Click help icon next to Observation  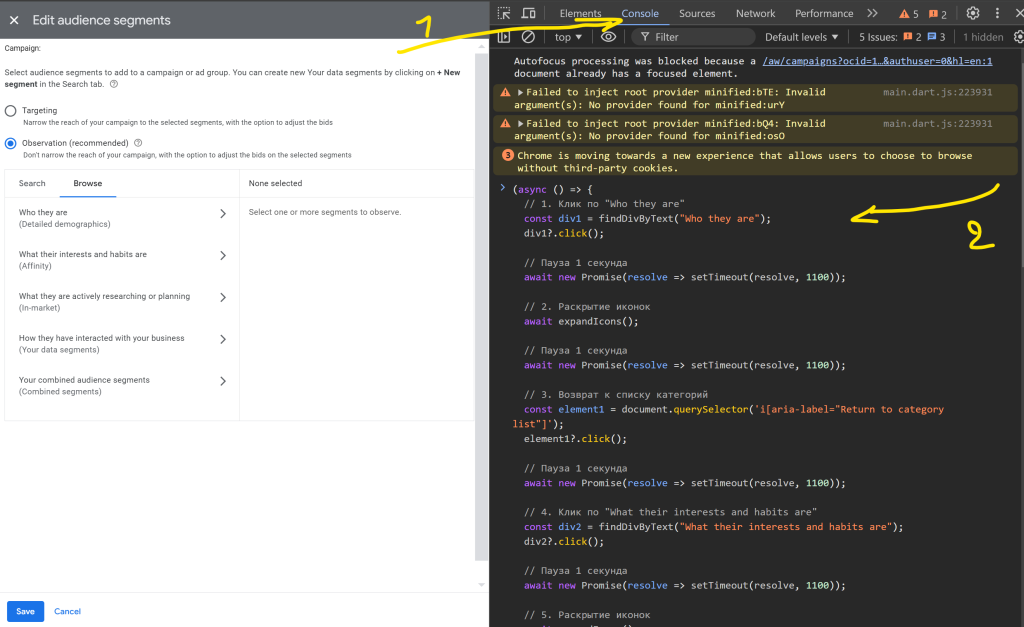click(x=138, y=143)
